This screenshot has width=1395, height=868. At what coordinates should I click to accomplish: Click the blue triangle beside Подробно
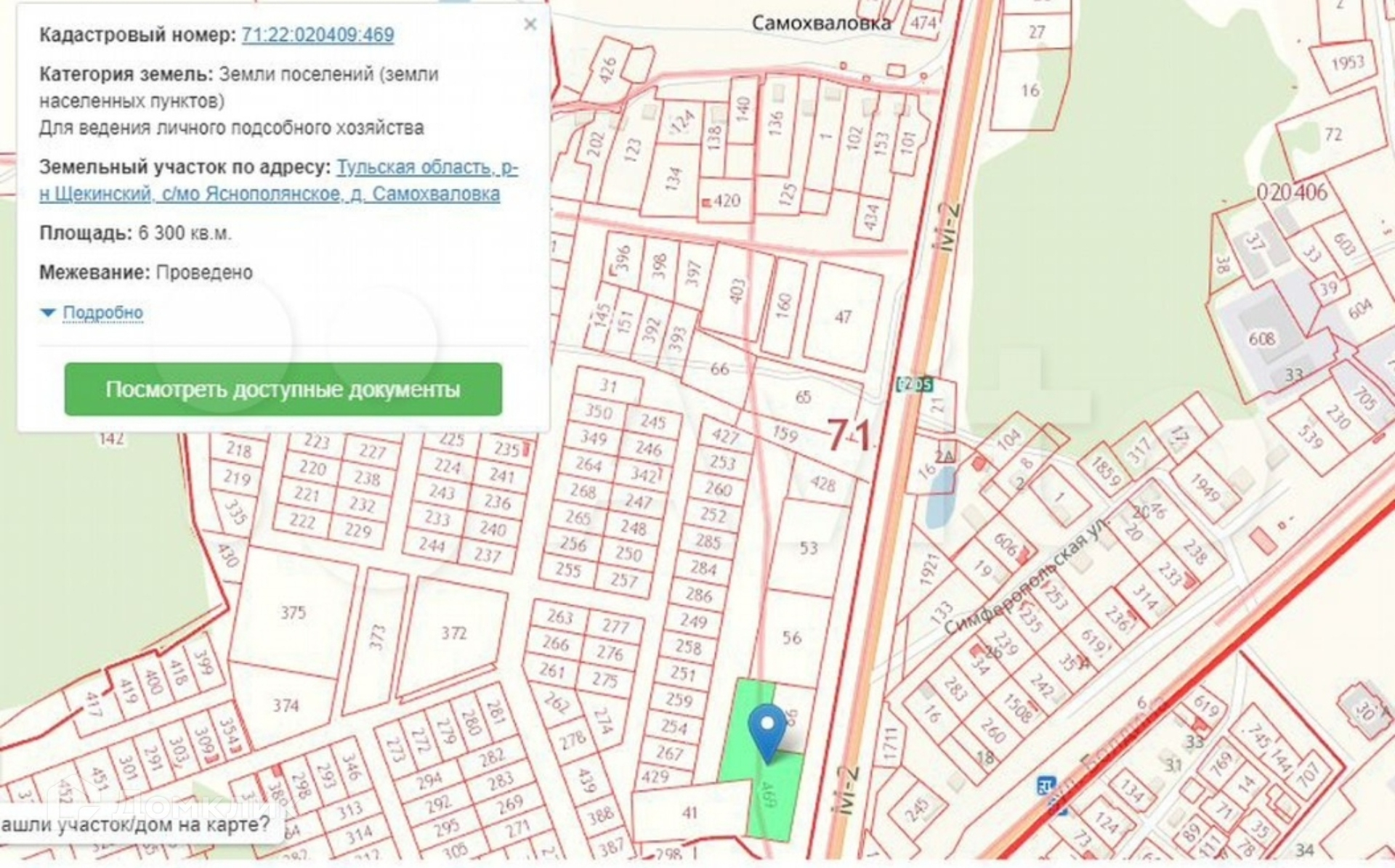(x=48, y=312)
